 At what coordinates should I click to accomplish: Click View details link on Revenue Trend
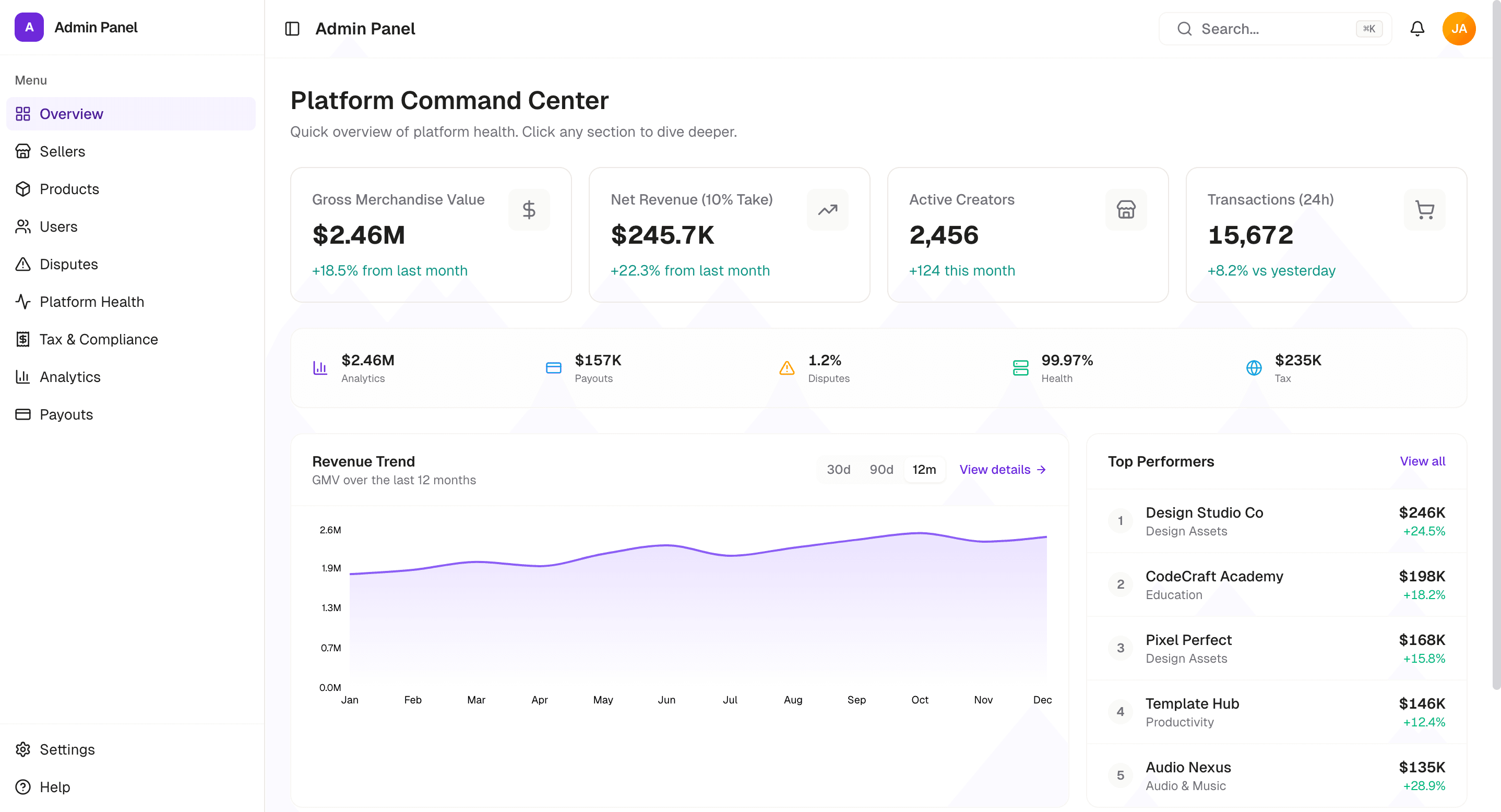(1002, 470)
